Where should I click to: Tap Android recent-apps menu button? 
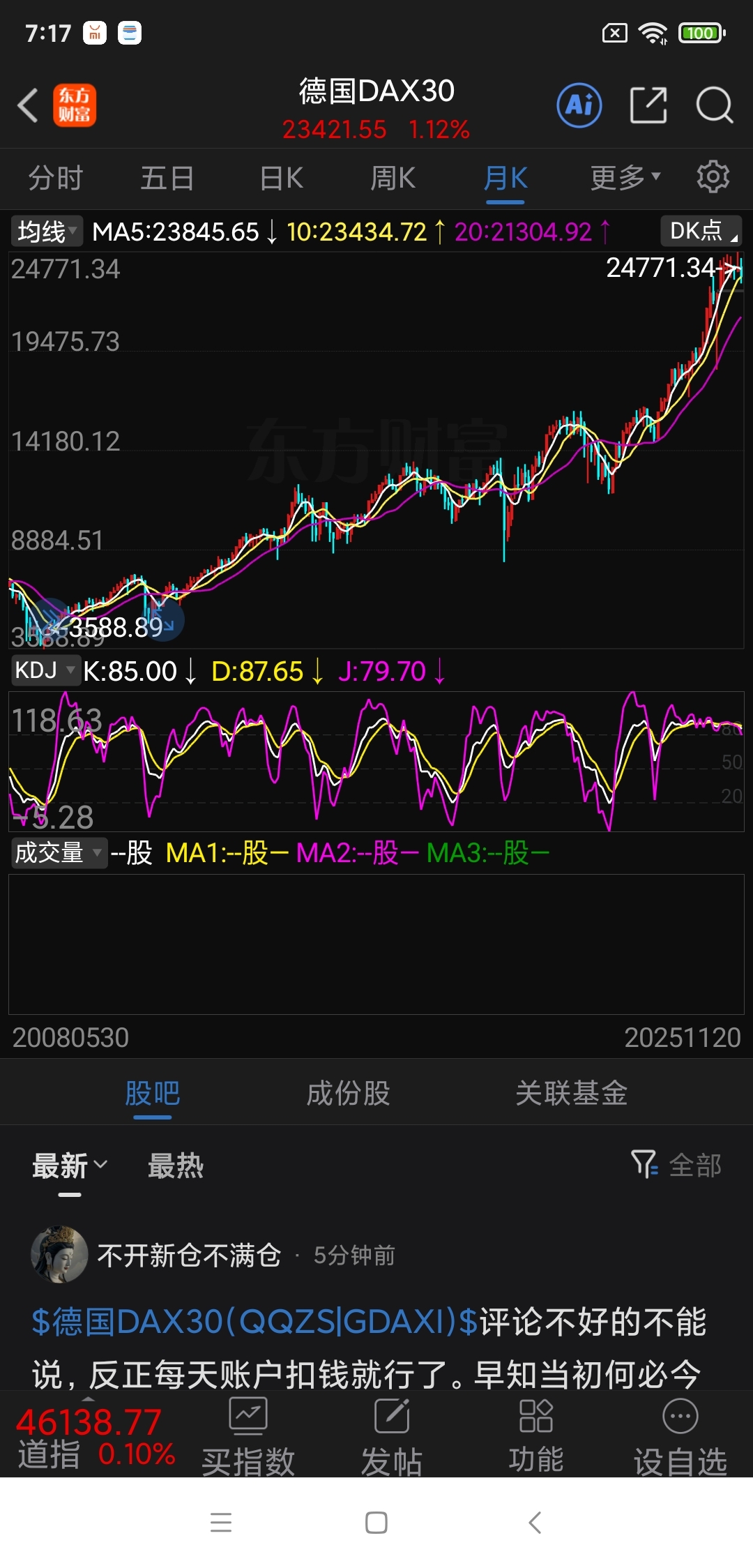point(221,1522)
